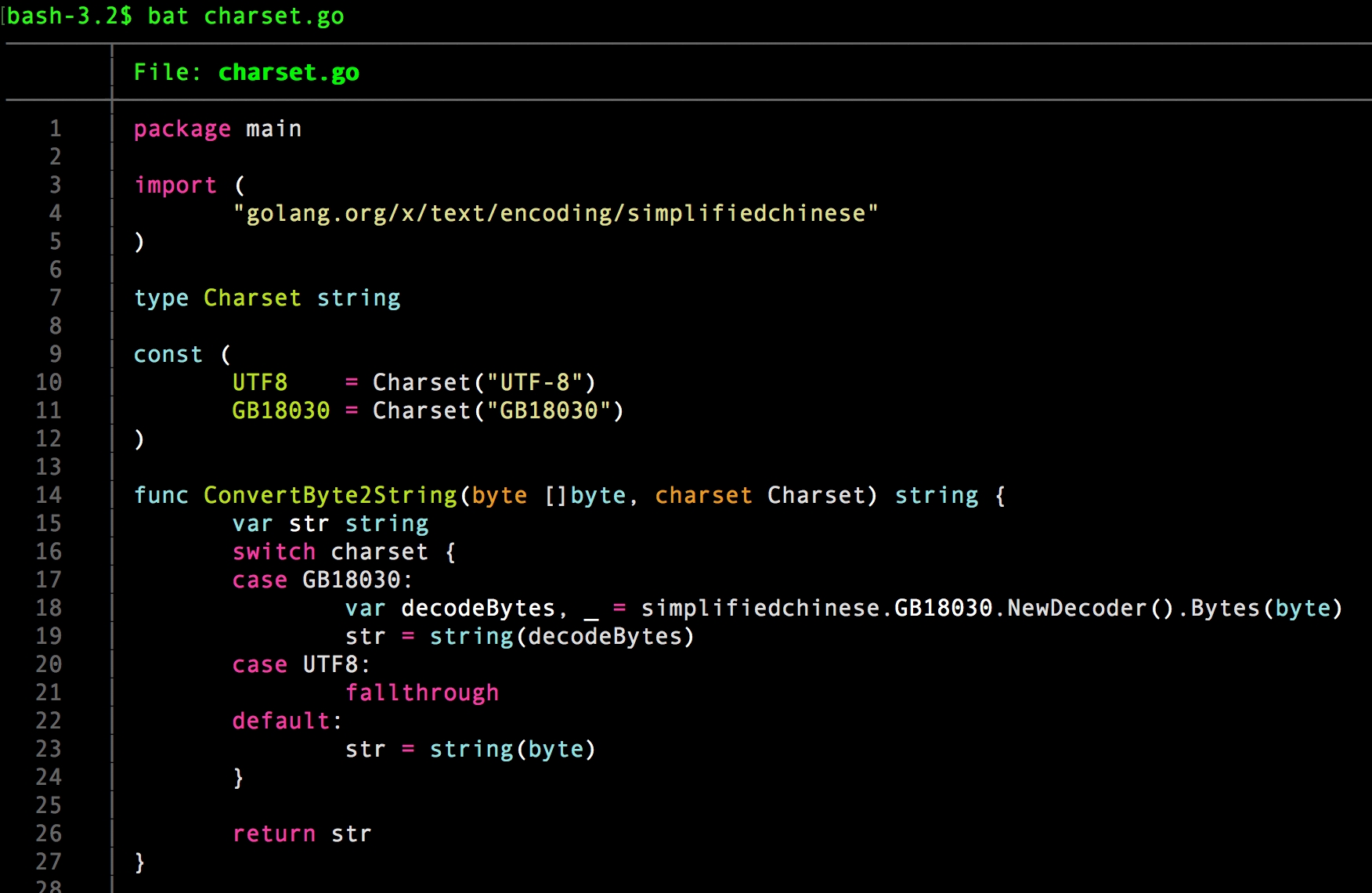This screenshot has width=1372, height=893.
Task: Click the golang.org simplifiedchinese import path string
Action: click(x=555, y=214)
